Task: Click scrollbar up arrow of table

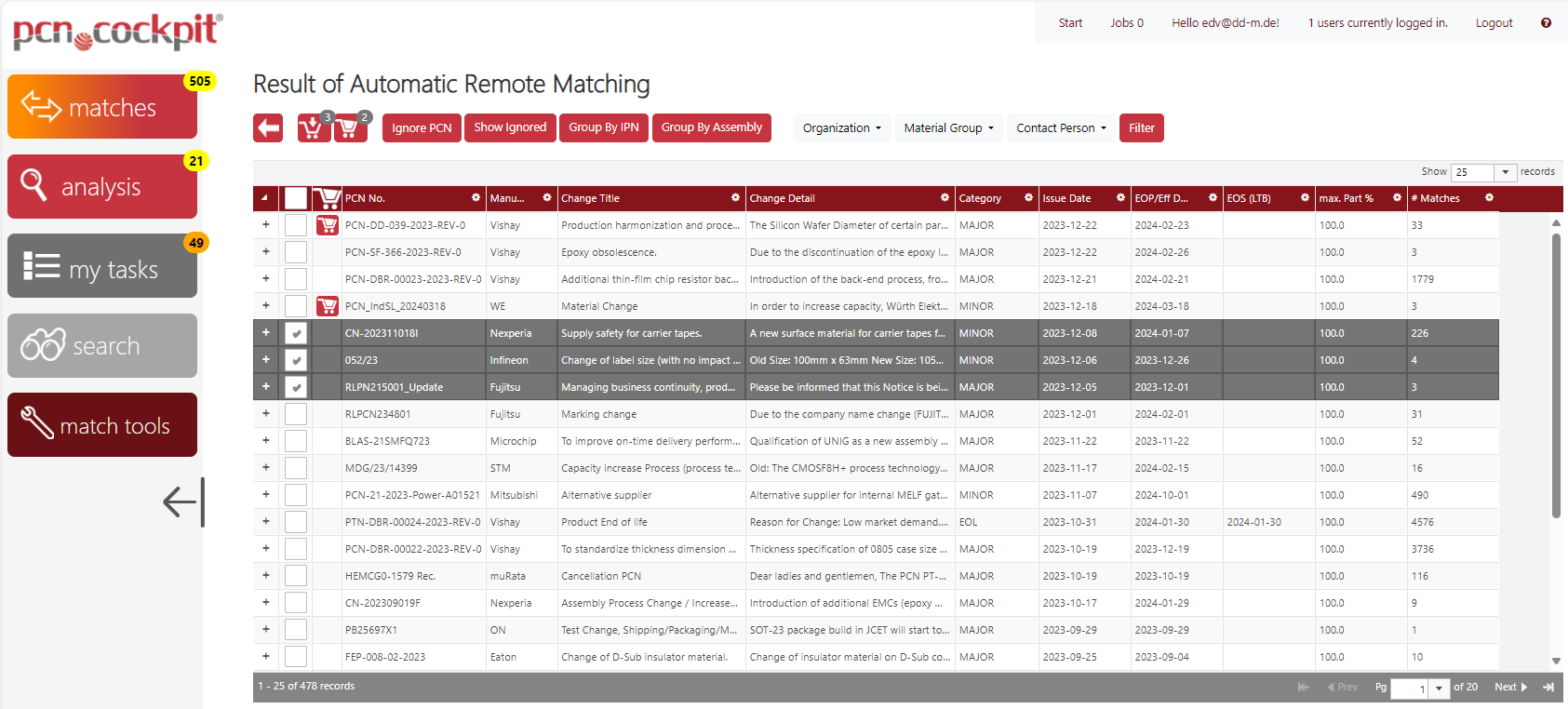Action: (1556, 223)
